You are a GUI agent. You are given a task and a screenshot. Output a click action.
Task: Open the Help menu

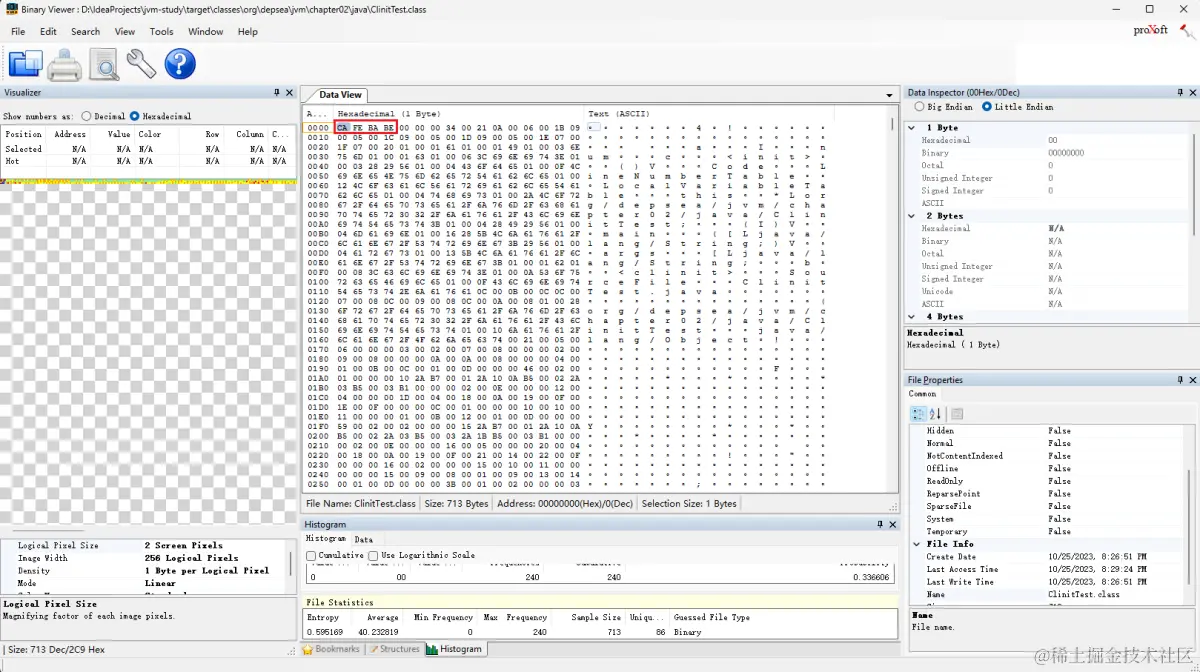(248, 32)
